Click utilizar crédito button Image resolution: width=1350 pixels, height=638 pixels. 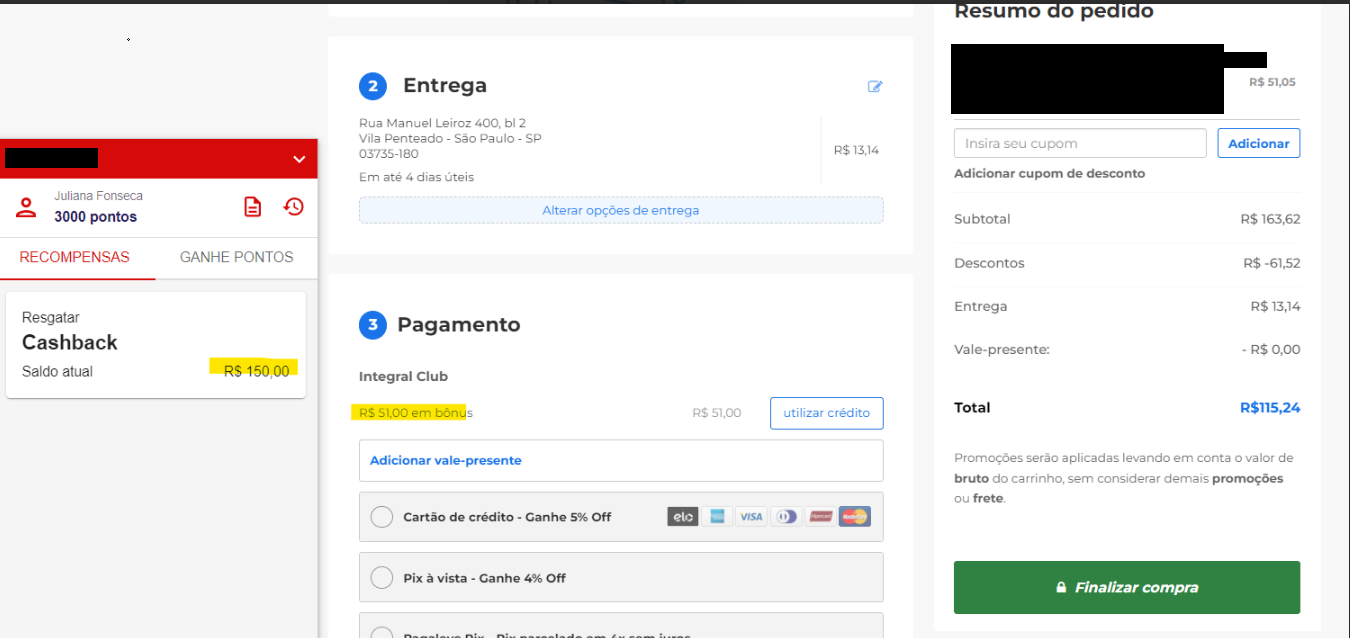tap(826, 413)
